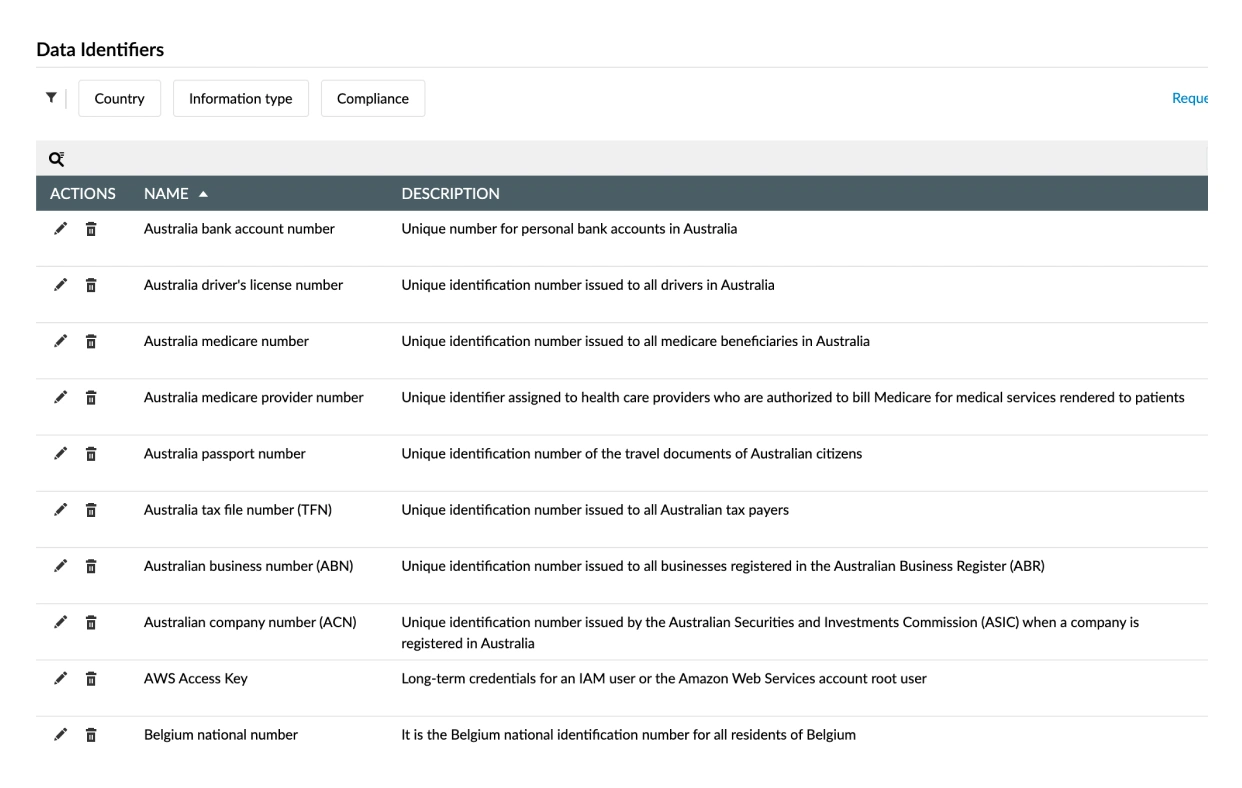
Task: Click the Data Identifiers heading
Action: tap(100, 49)
